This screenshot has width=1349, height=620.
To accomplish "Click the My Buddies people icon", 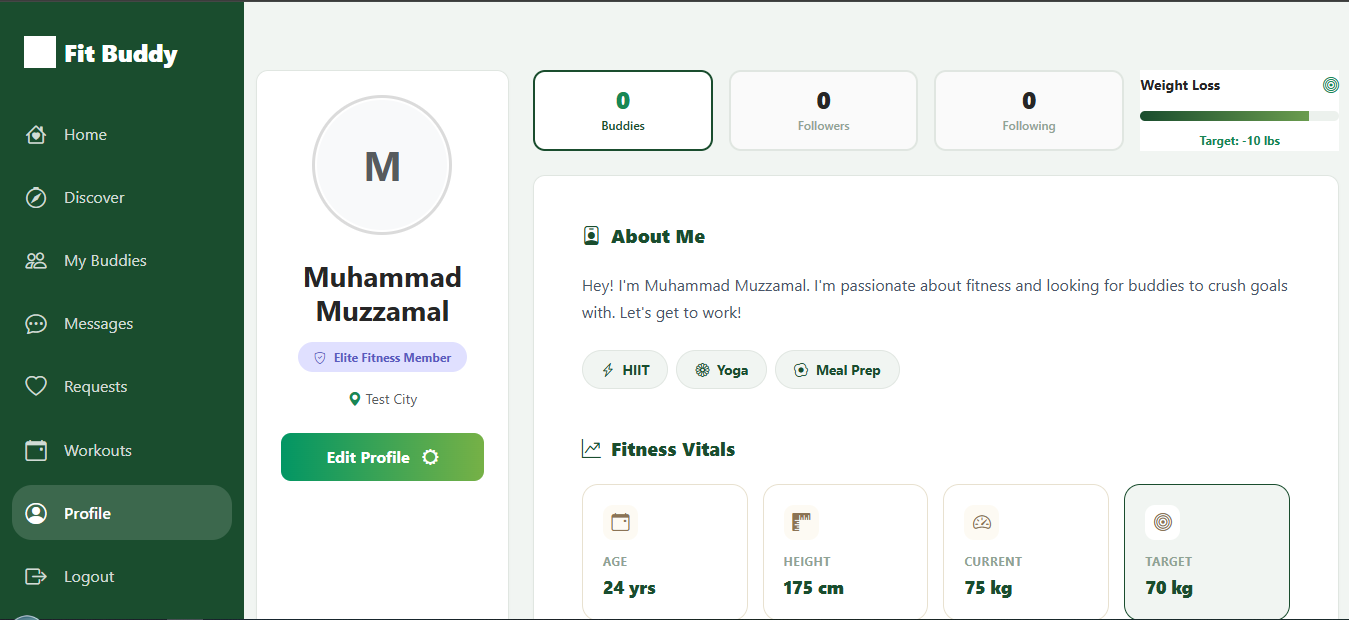I will (36, 261).
